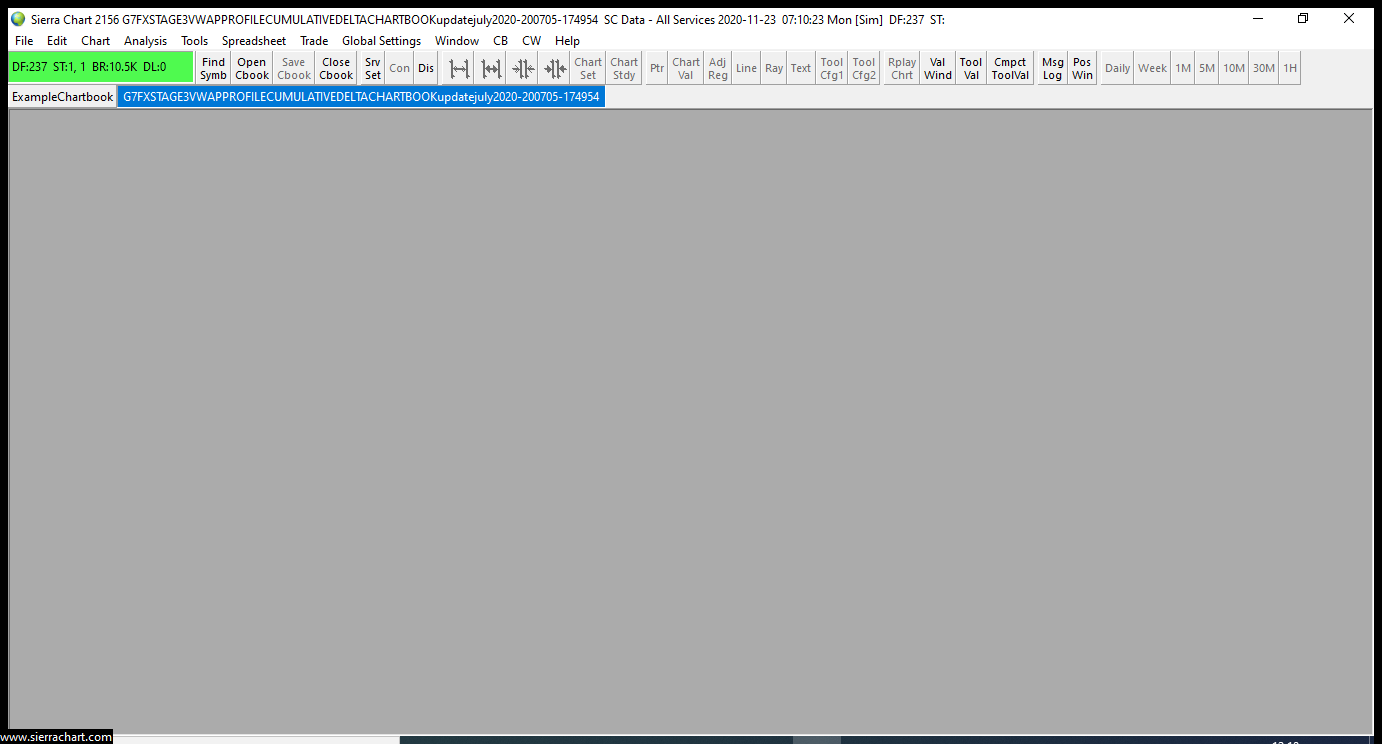This screenshot has width=1382, height=744.
Task: Click the Find Symb toolbar button
Action: coord(213,68)
